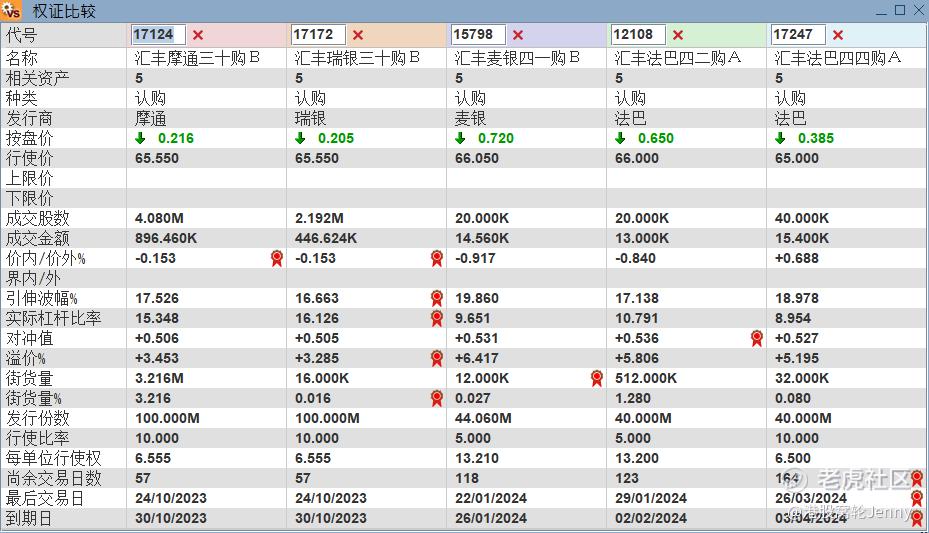
Task: Select the 按盘价 row label
Action: point(30,138)
